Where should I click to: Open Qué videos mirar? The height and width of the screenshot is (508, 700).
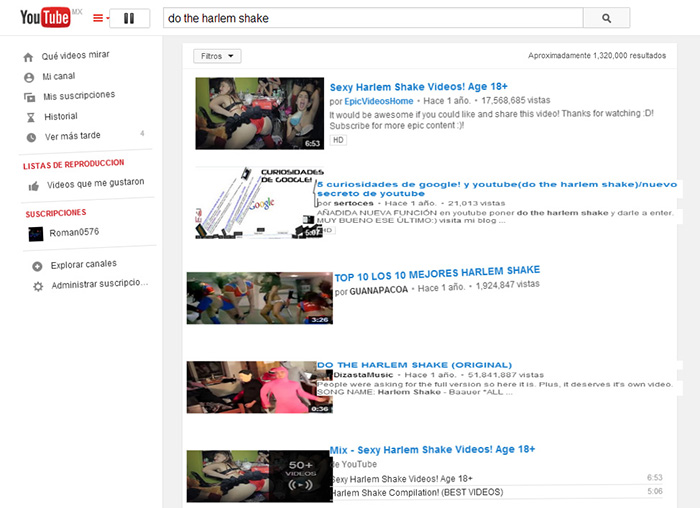[75, 55]
